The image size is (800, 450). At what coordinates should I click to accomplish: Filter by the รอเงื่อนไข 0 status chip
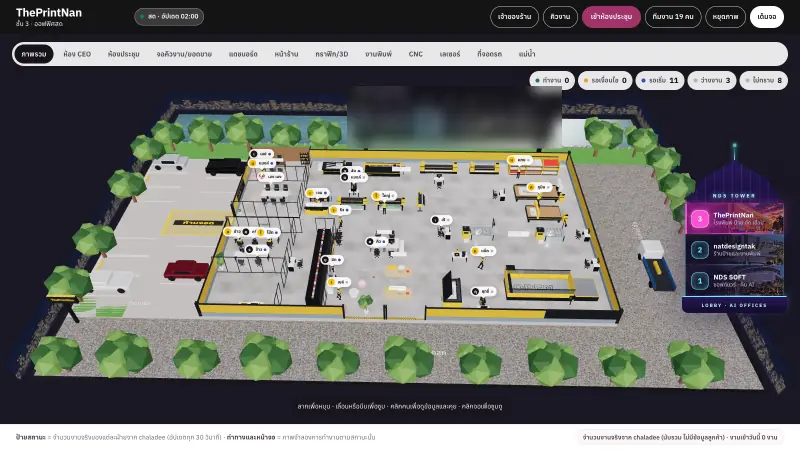605,81
